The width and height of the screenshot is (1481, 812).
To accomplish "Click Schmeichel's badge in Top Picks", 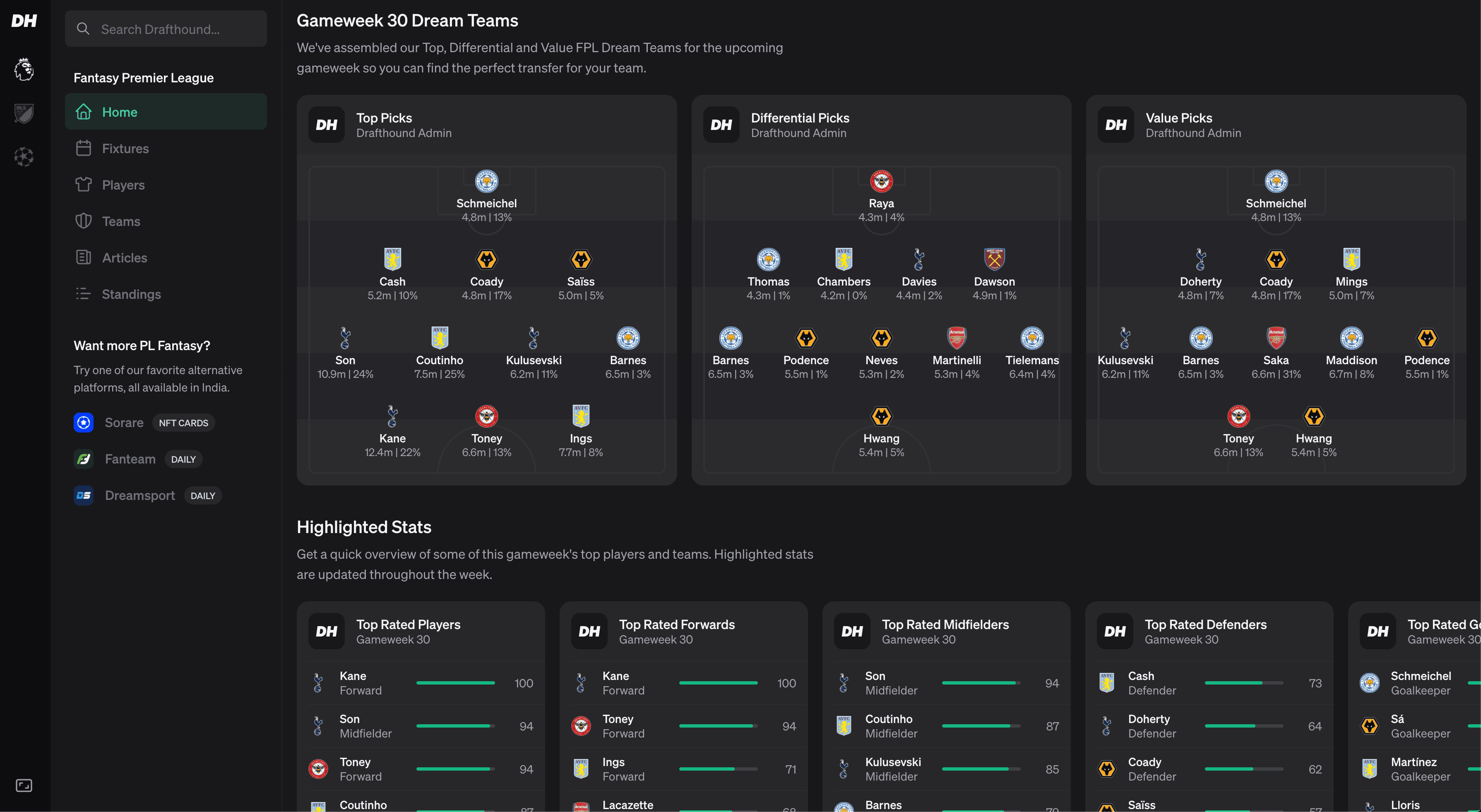I will point(486,182).
